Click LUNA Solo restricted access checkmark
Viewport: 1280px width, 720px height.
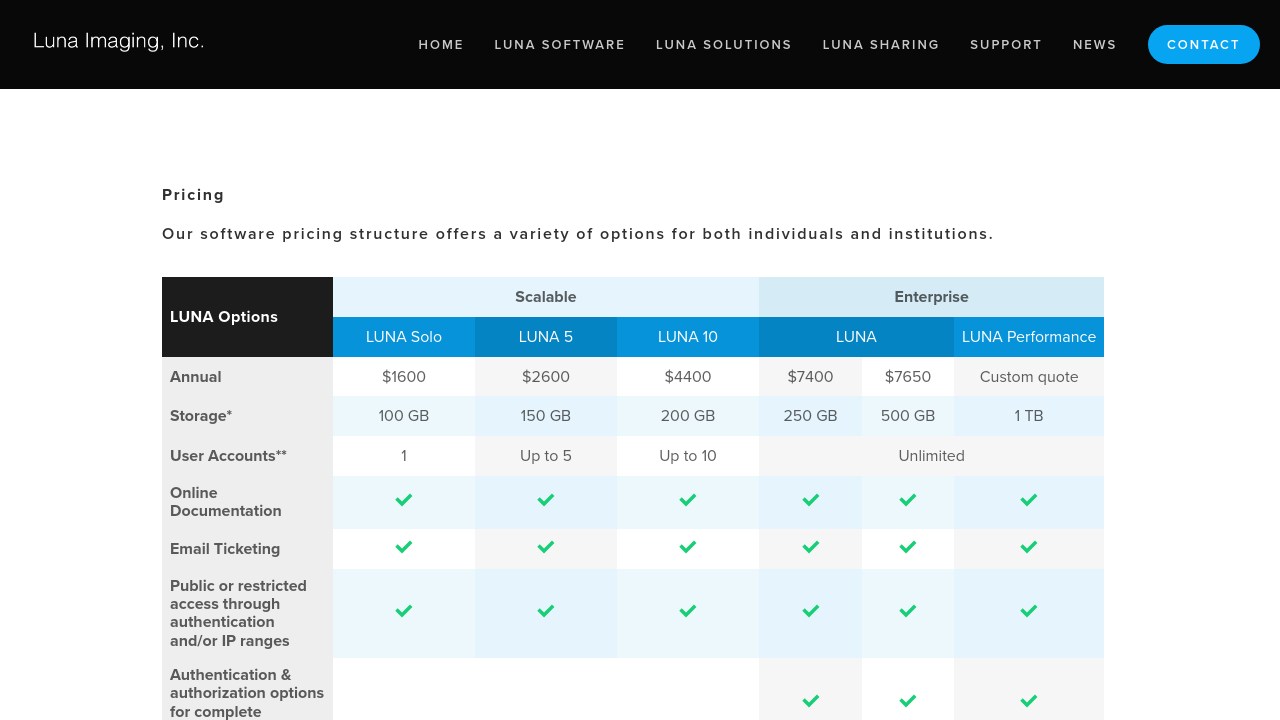[x=404, y=611]
